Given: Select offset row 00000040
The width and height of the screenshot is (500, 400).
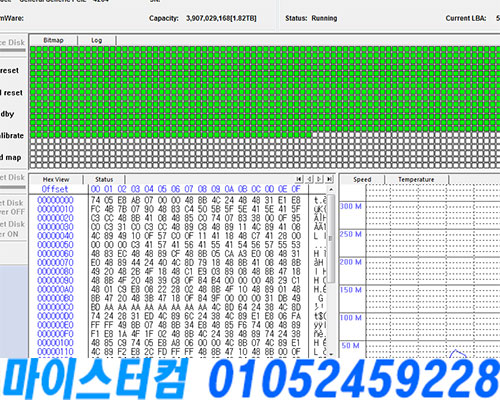Looking at the screenshot, I should pyautogui.click(x=55, y=236).
